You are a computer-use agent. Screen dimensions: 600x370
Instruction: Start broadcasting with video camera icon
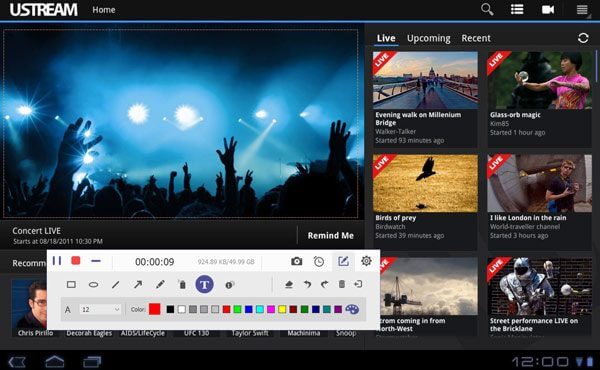(x=548, y=10)
